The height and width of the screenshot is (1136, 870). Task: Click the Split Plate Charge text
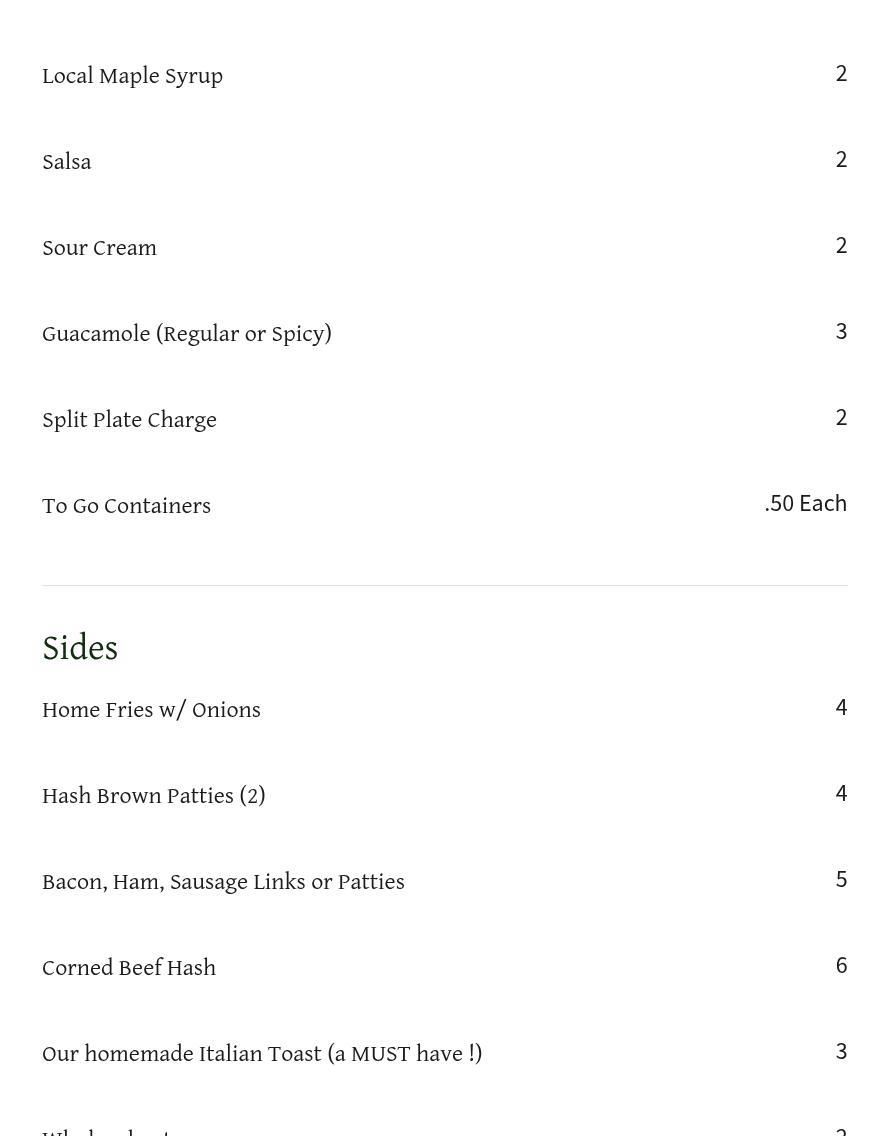click(x=129, y=420)
